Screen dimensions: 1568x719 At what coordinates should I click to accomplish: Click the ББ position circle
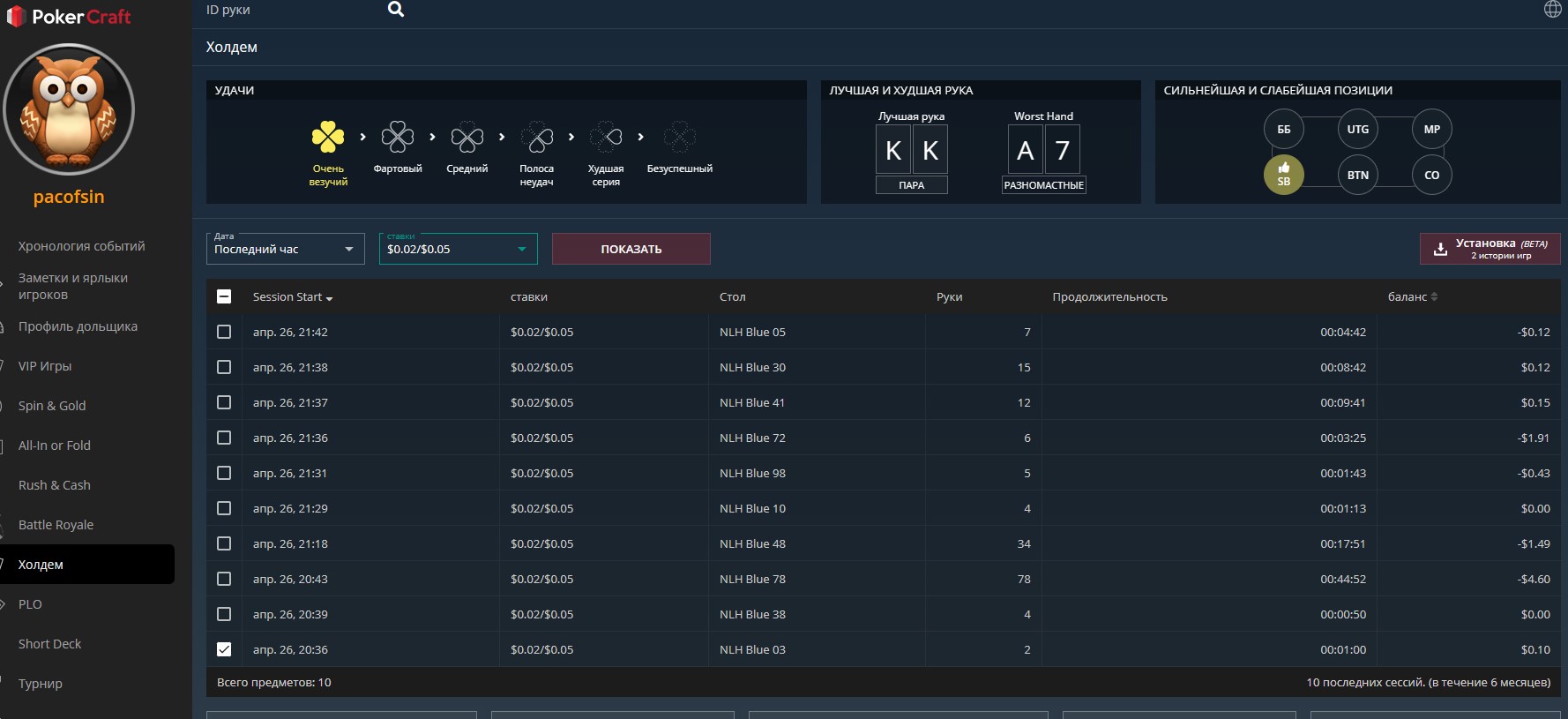pos(1284,129)
